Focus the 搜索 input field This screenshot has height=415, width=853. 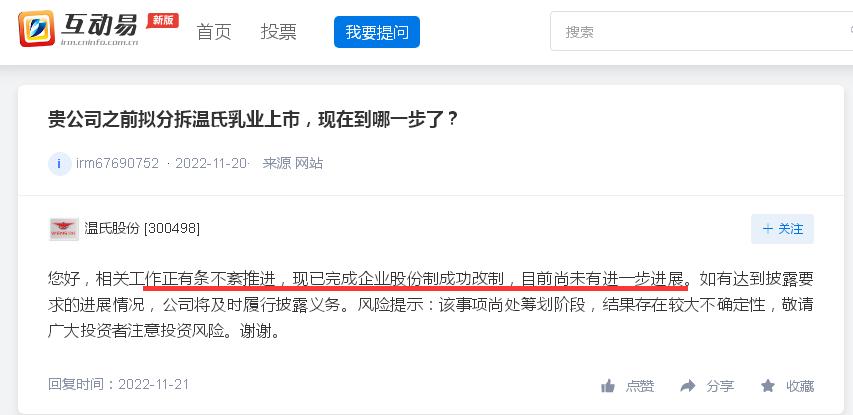[702, 32]
